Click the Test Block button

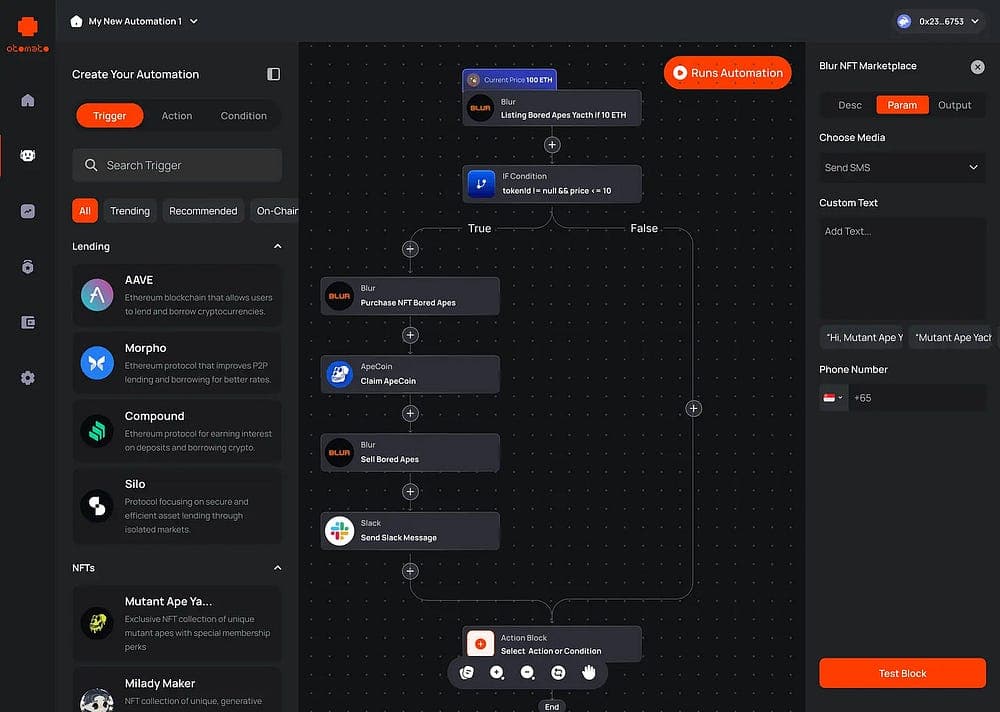[x=902, y=673]
